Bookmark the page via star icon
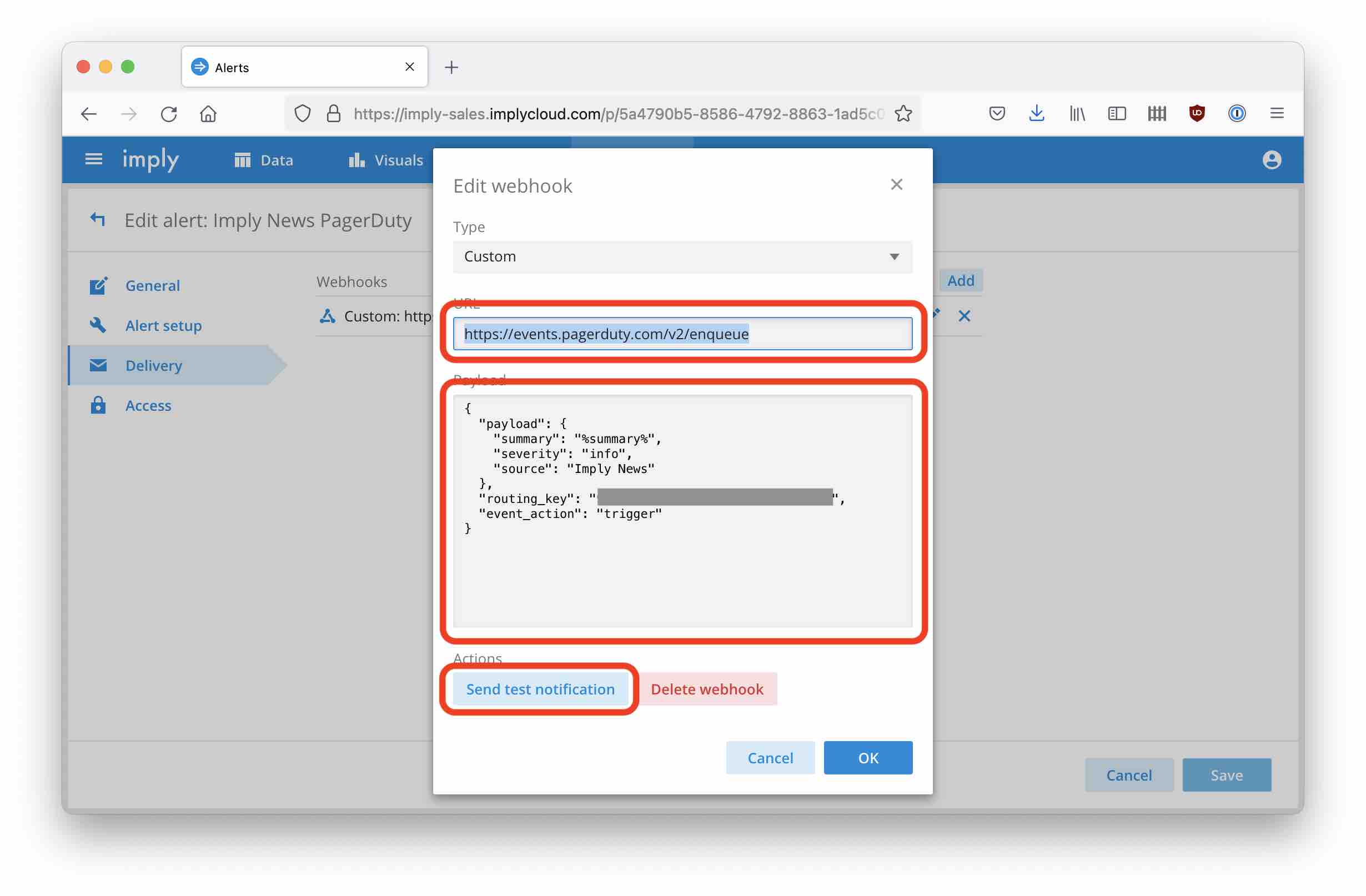Screen dimensions: 1366x896 point(903,113)
